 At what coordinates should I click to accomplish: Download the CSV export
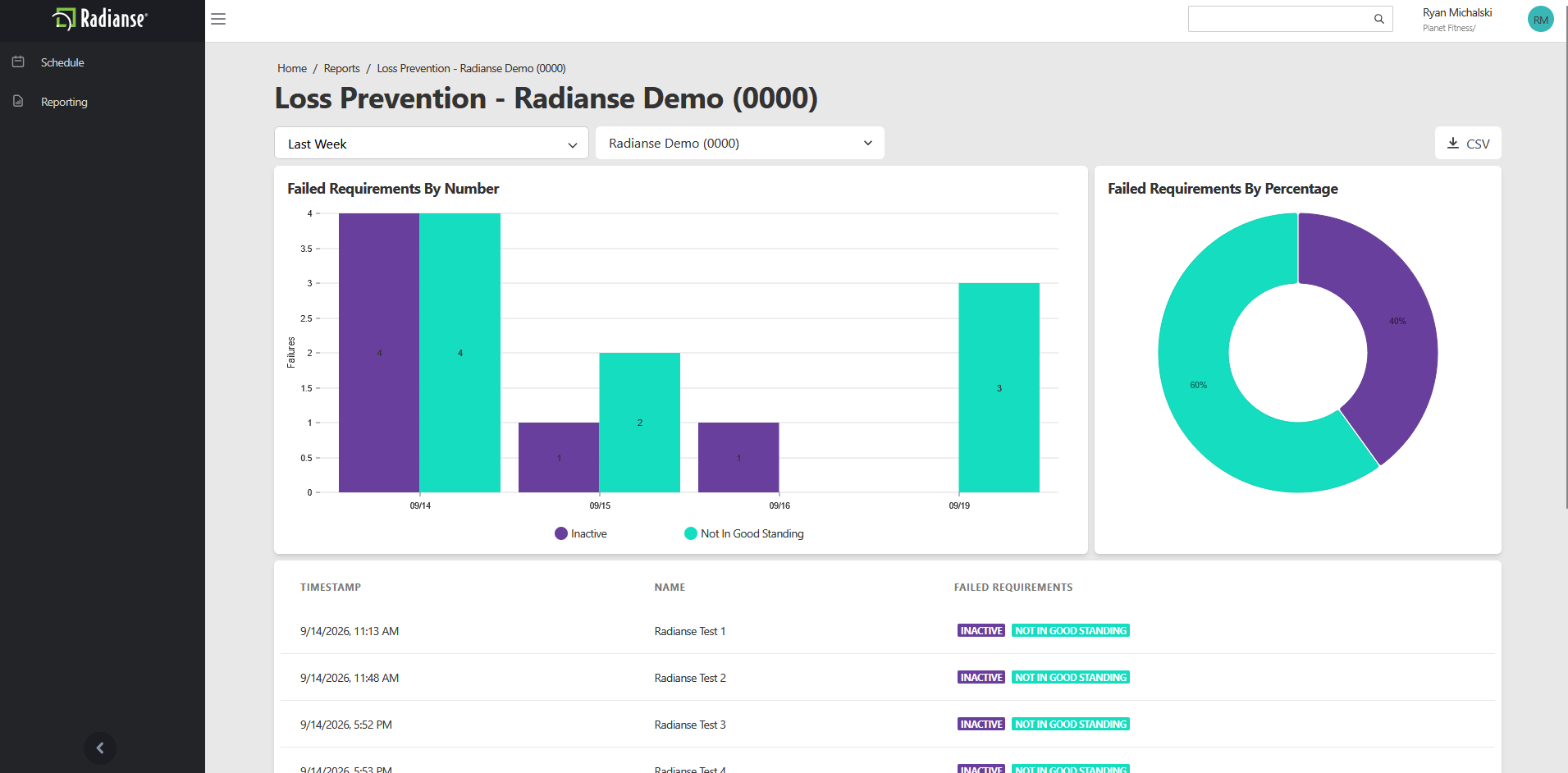click(x=1468, y=143)
